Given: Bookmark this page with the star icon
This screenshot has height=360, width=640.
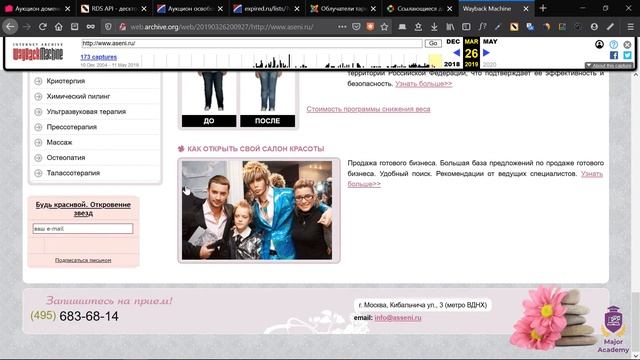Looking at the screenshot, I should pyautogui.click(x=384, y=27).
